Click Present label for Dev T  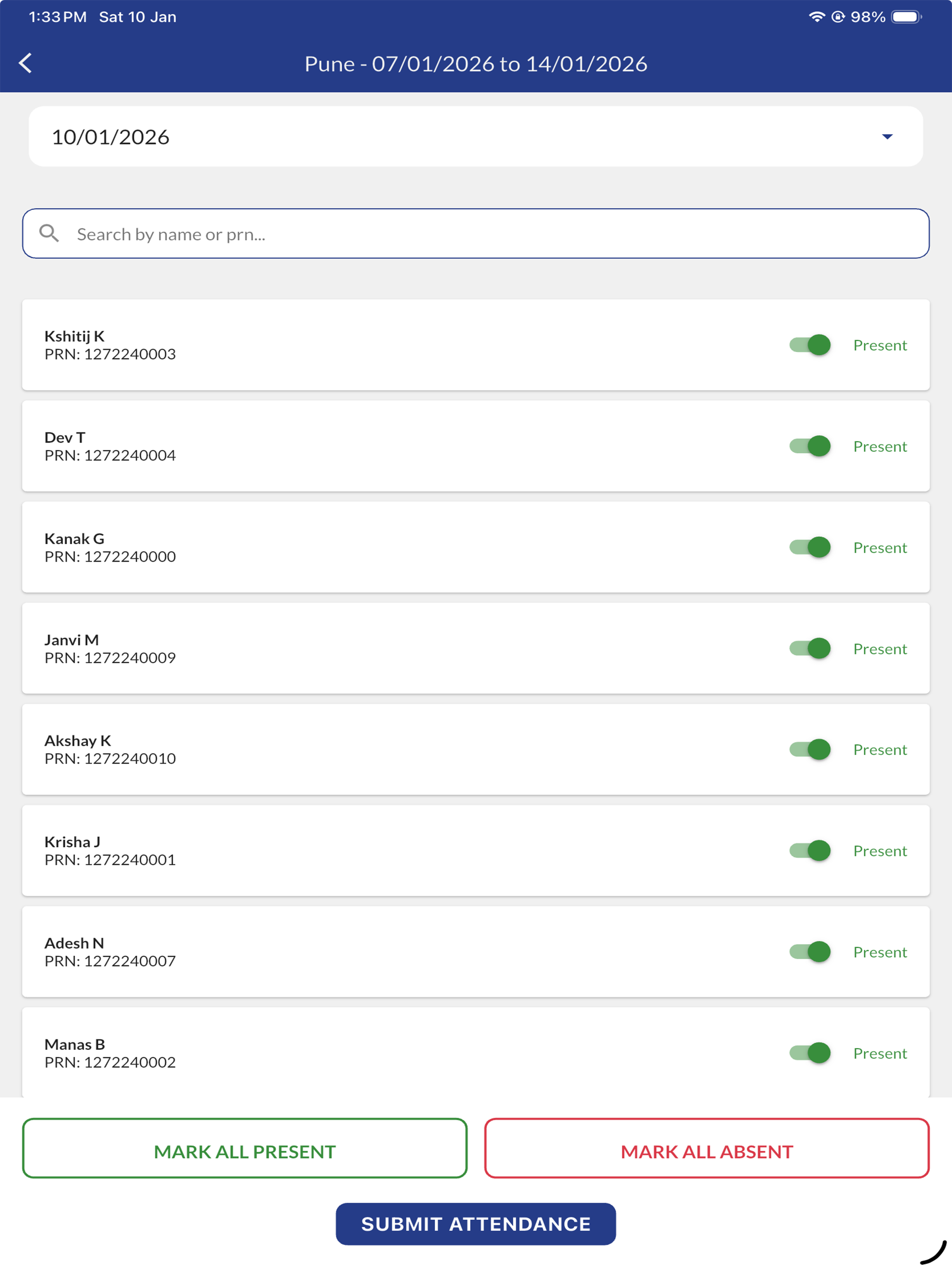point(880,446)
